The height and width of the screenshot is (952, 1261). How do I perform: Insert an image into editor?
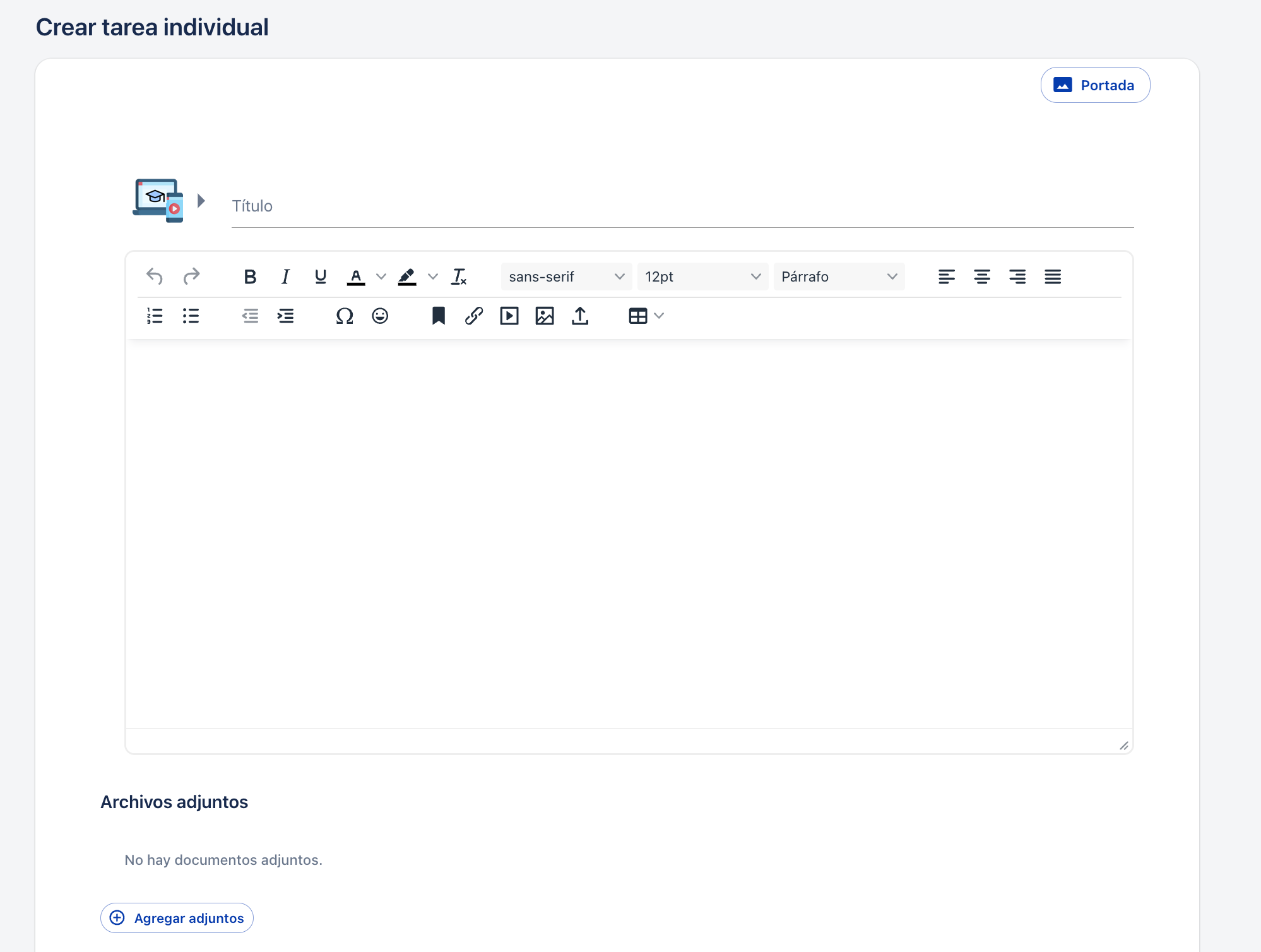coord(545,316)
